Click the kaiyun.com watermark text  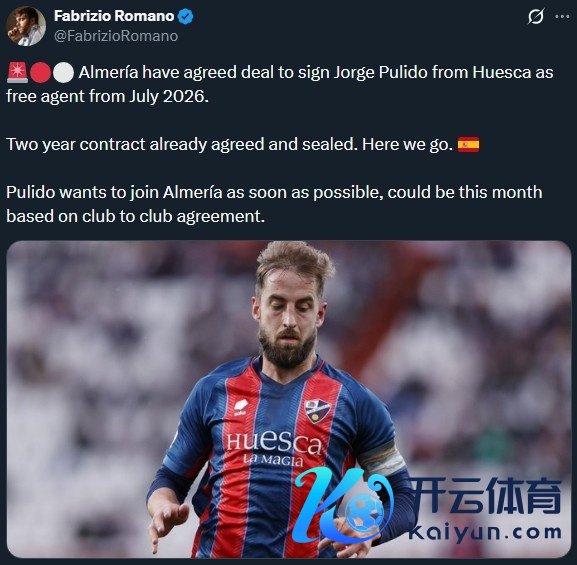[x=485, y=533]
